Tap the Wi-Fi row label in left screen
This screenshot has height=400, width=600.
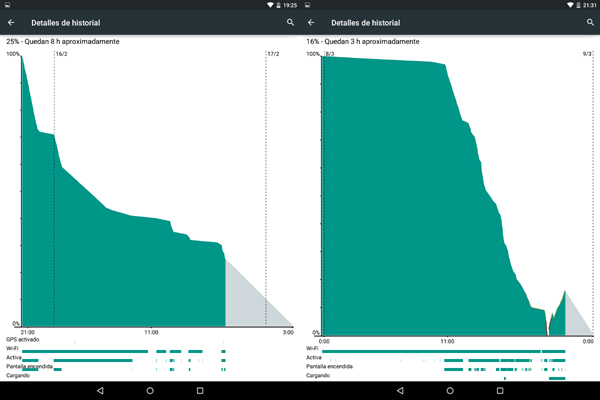(x=12, y=348)
